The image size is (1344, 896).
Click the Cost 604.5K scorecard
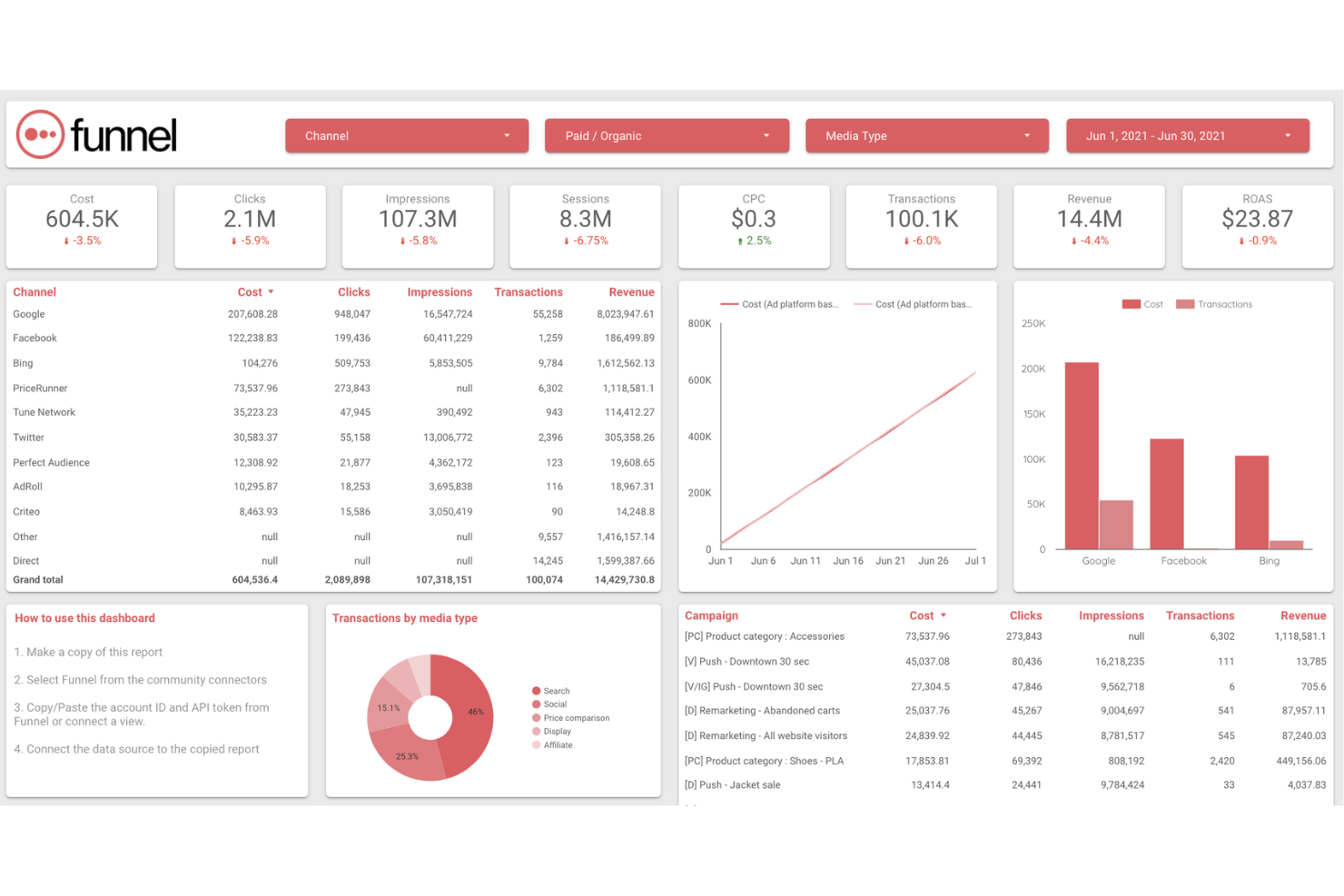82,226
